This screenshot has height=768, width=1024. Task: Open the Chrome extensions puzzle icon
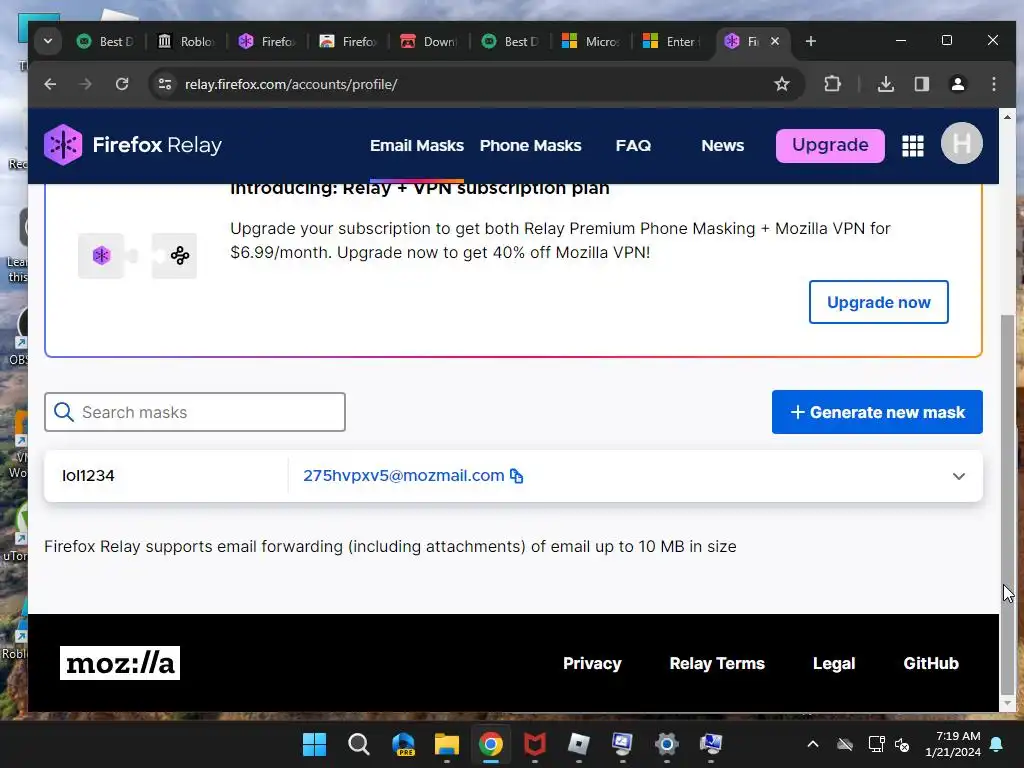832,84
